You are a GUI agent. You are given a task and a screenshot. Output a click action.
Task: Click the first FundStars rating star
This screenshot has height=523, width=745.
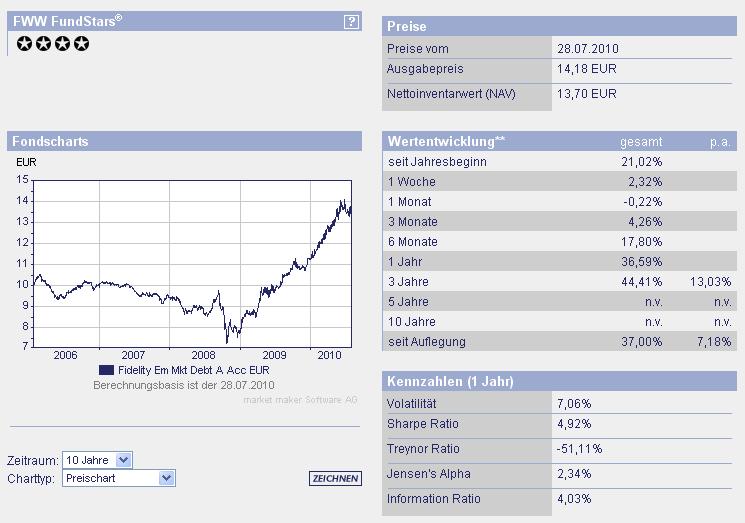25,43
